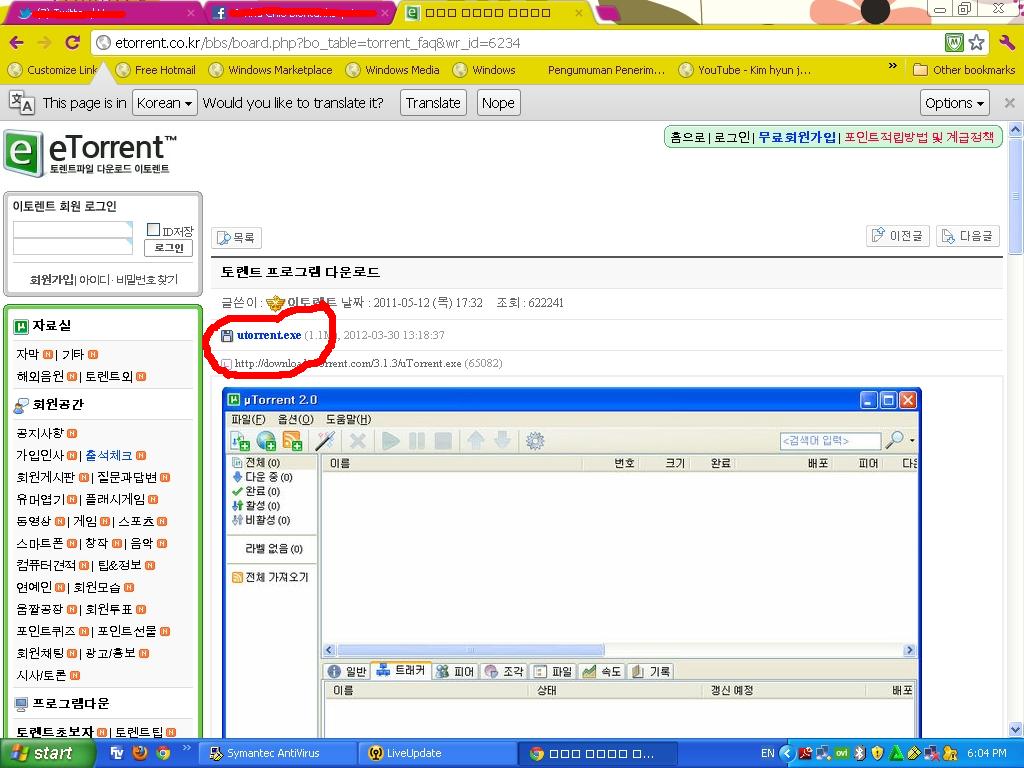The width and height of the screenshot is (1024, 768).
Task: Reload the current page
Action: (72, 43)
